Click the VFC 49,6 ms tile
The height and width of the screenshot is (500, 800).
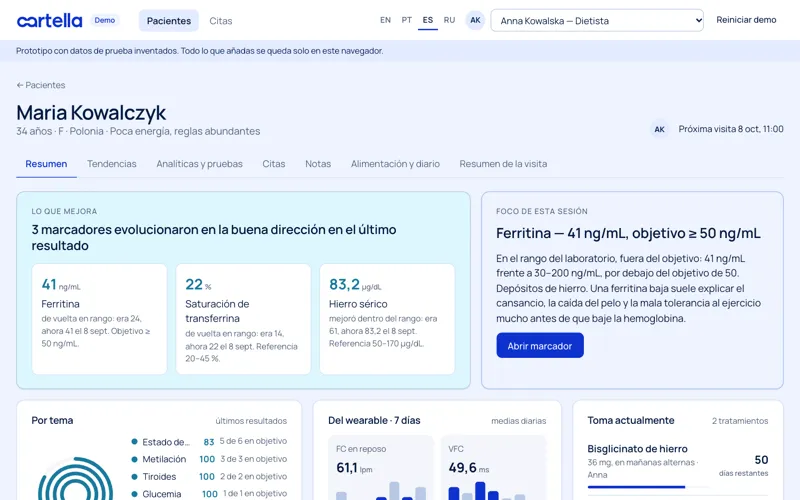(493, 467)
